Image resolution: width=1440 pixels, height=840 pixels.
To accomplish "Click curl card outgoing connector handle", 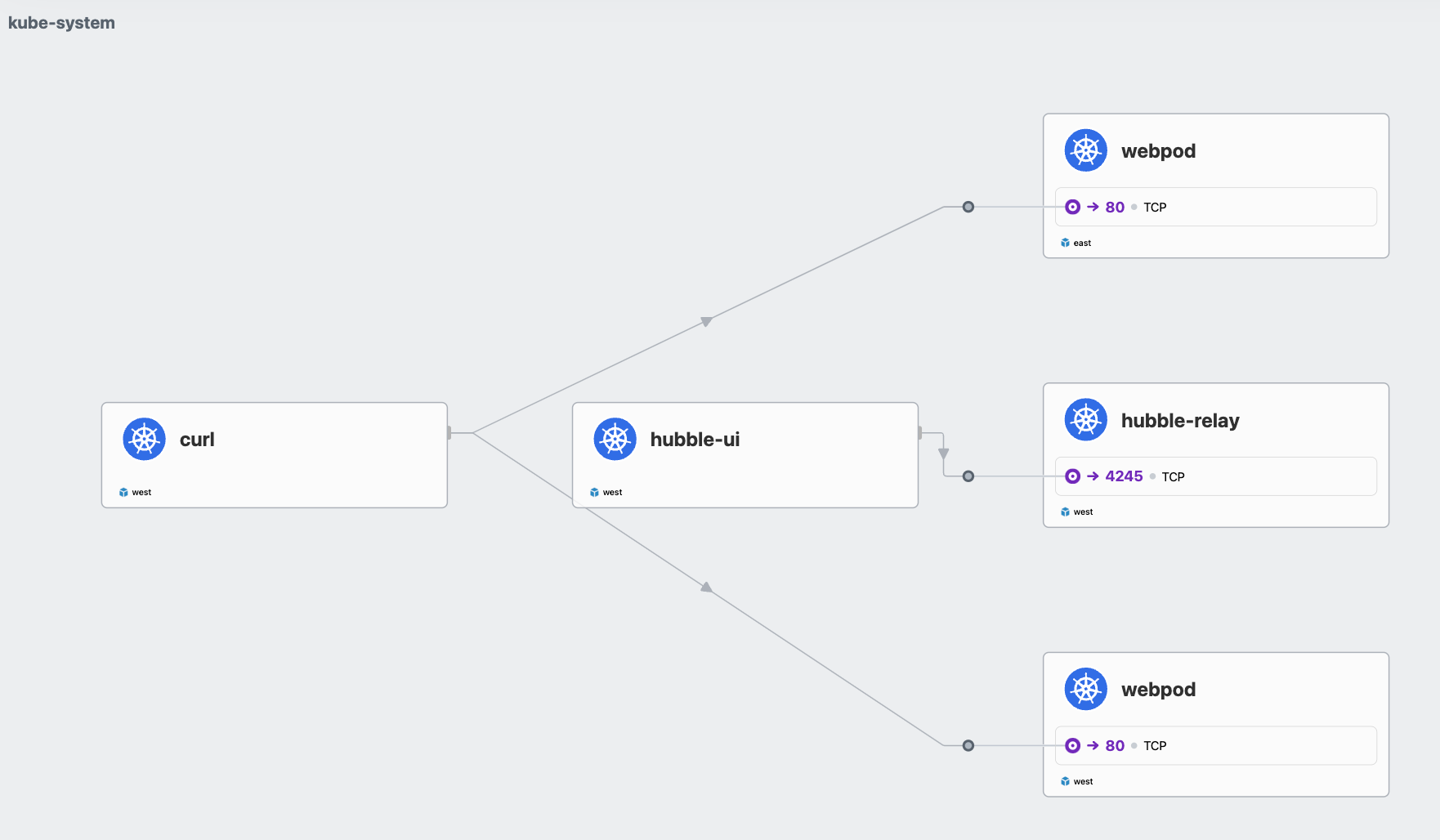I will pos(449,432).
